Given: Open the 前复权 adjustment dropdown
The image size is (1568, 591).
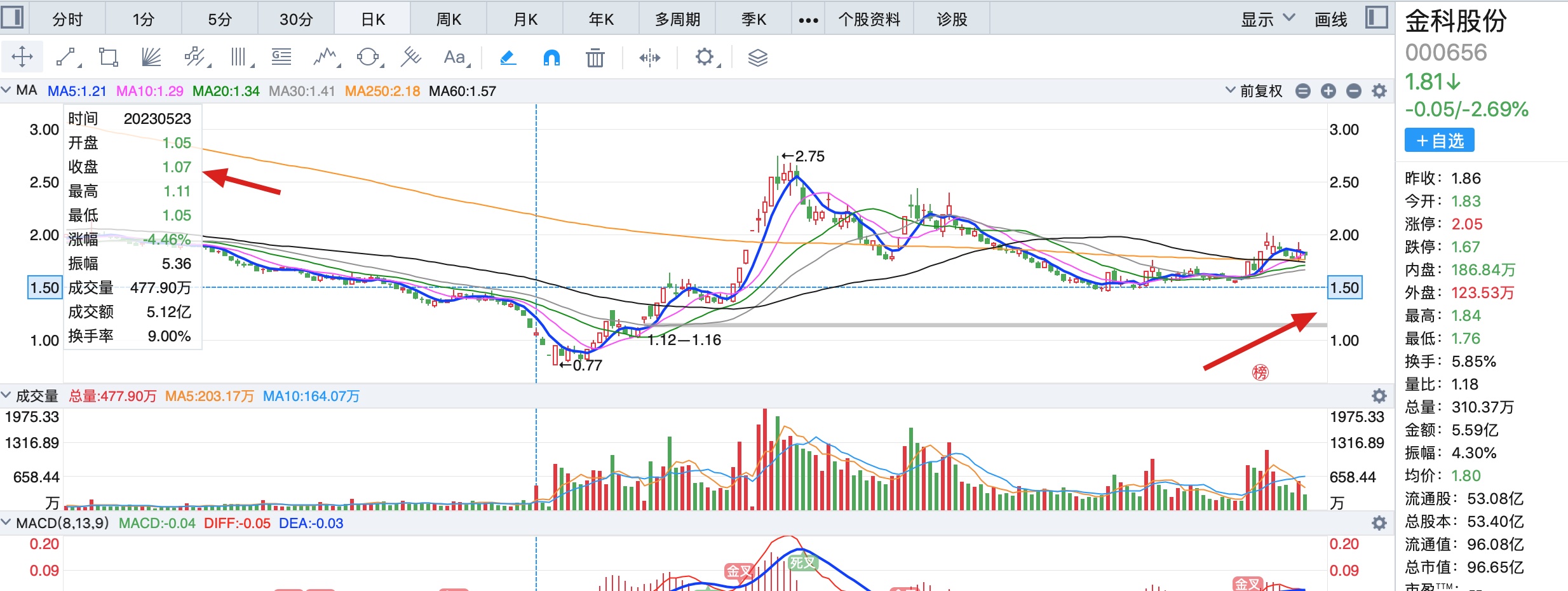Looking at the screenshot, I should [x=1254, y=91].
